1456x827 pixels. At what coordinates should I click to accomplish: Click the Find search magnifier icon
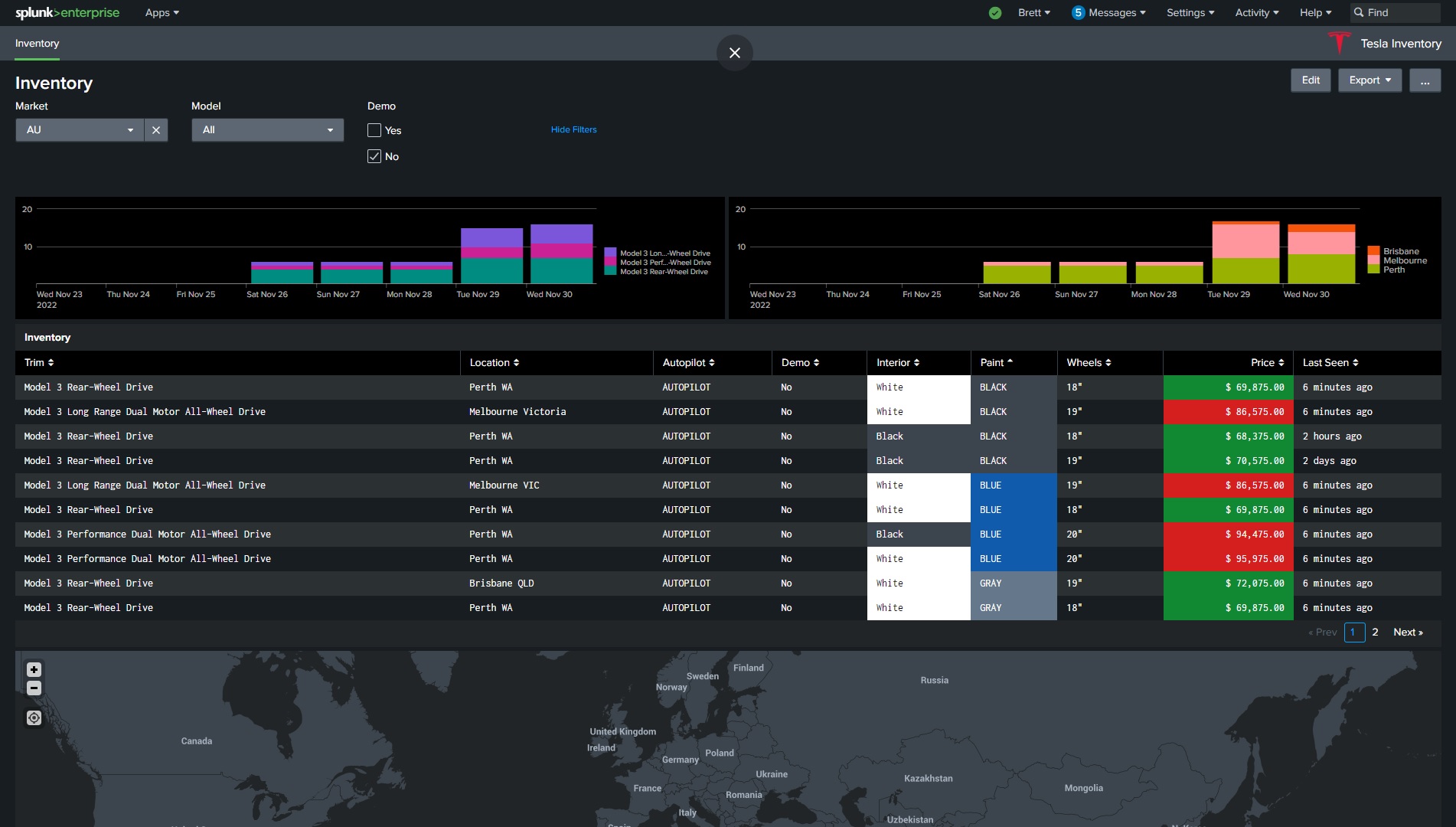pyautogui.click(x=1359, y=13)
